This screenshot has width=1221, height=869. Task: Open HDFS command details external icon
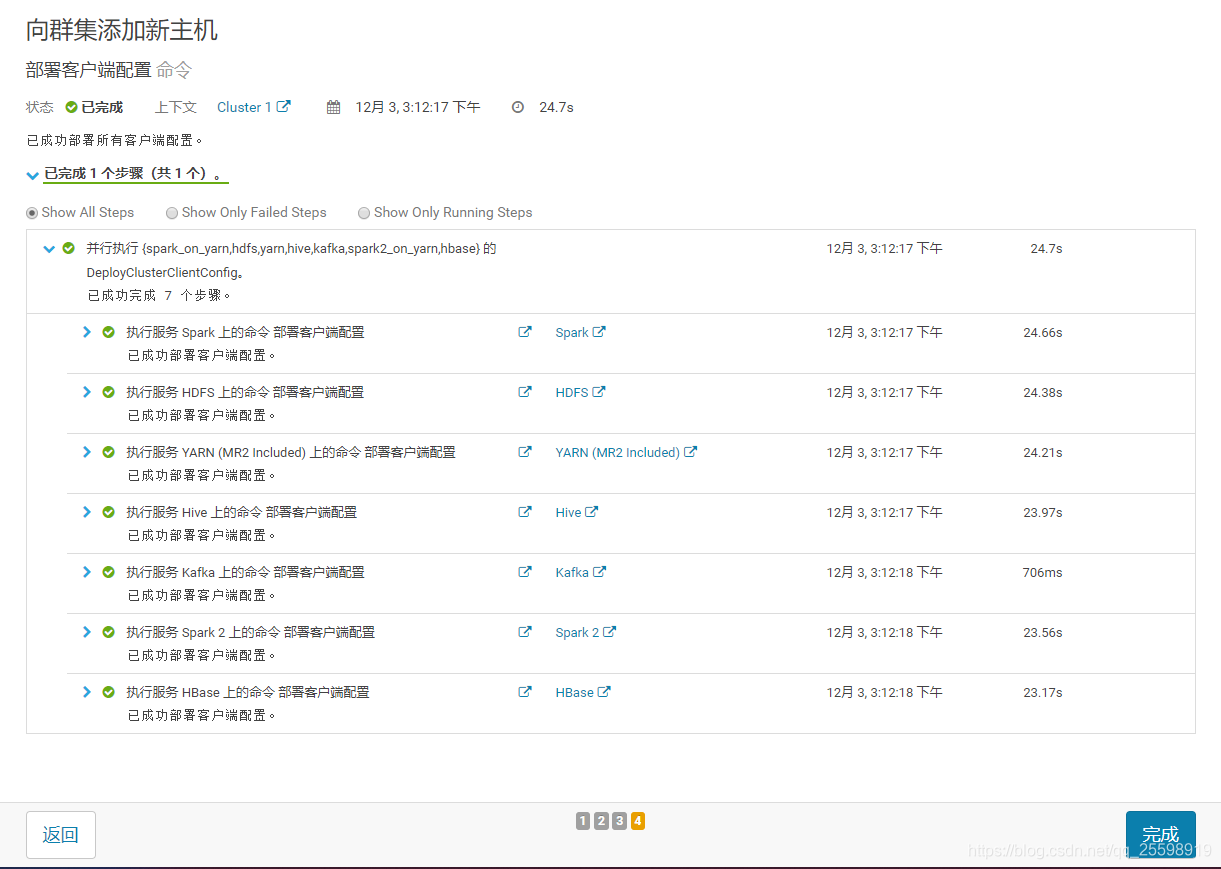pyautogui.click(x=525, y=392)
